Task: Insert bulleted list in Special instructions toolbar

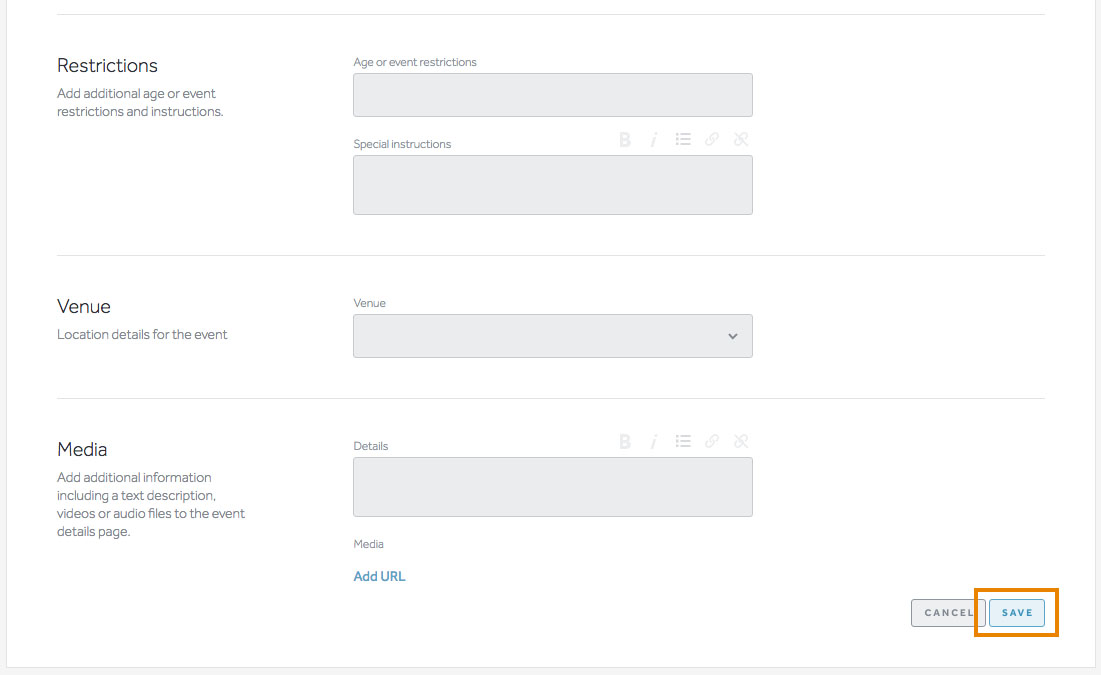Action: pyautogui.click(x=683, y=139)
